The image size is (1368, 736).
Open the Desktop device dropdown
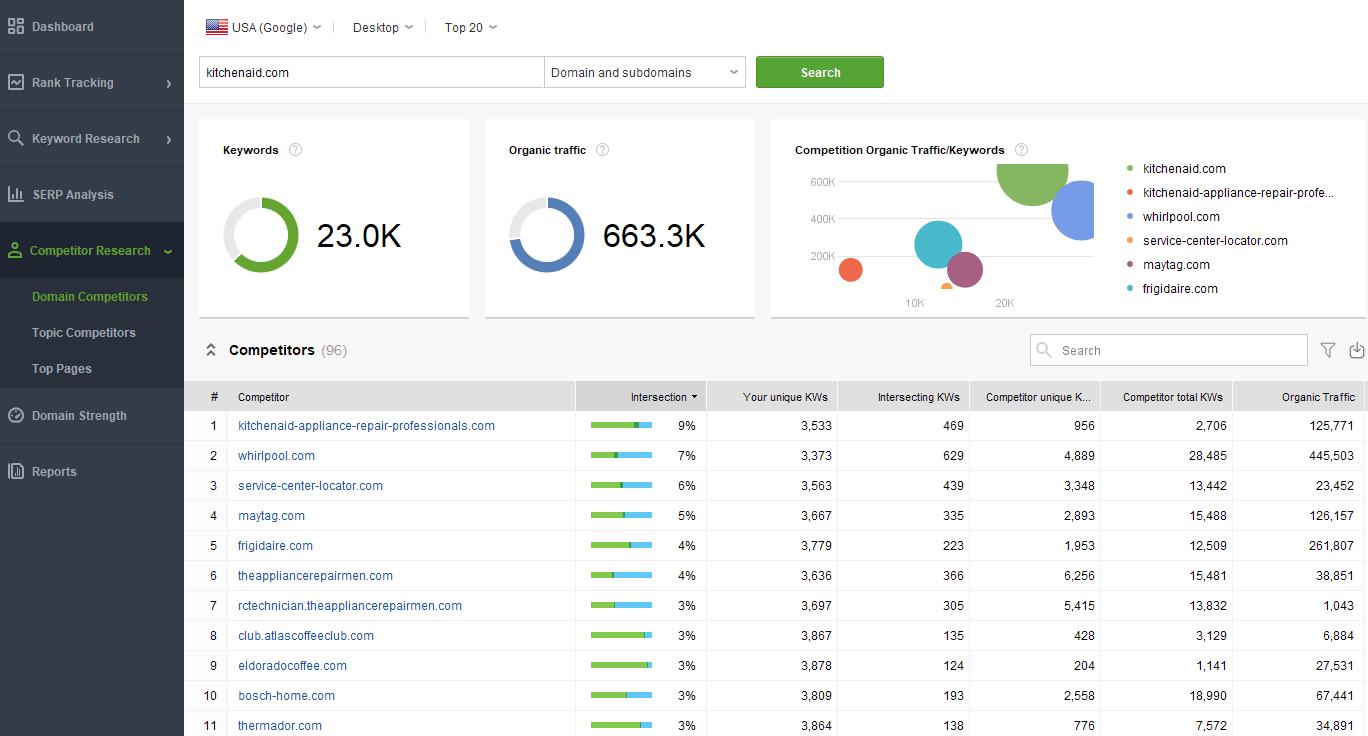pyautogui.click(x=383, y=27)
